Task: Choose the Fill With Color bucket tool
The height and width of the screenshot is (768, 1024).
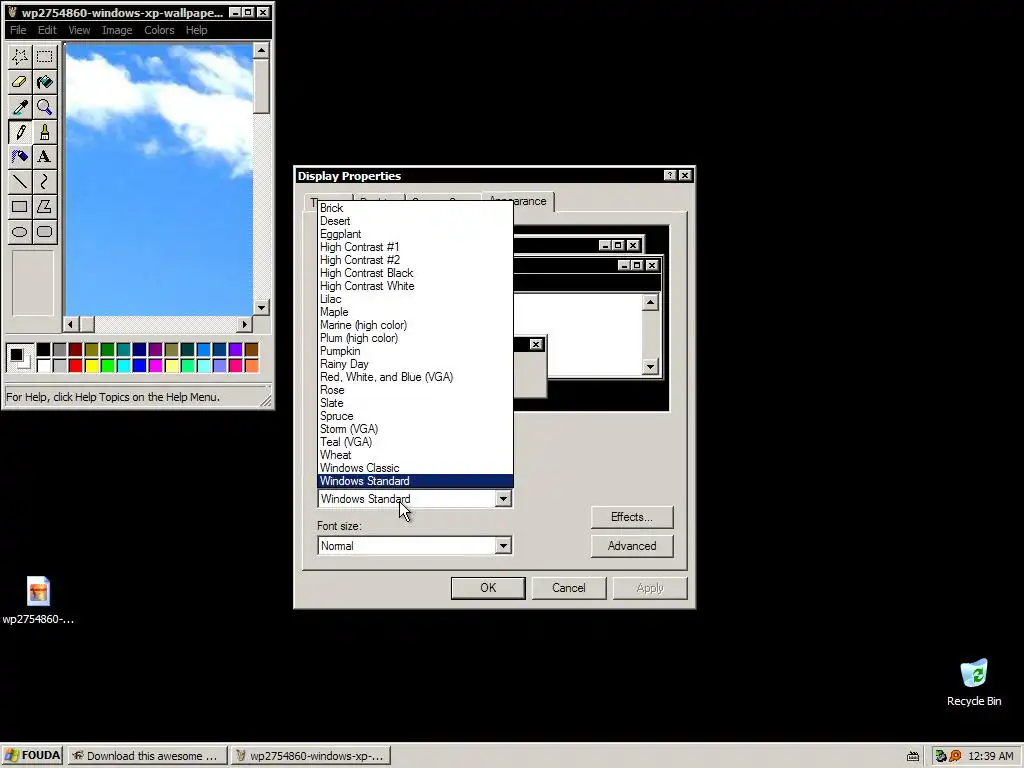Action: pyautogui.click(x=44, y=82)
